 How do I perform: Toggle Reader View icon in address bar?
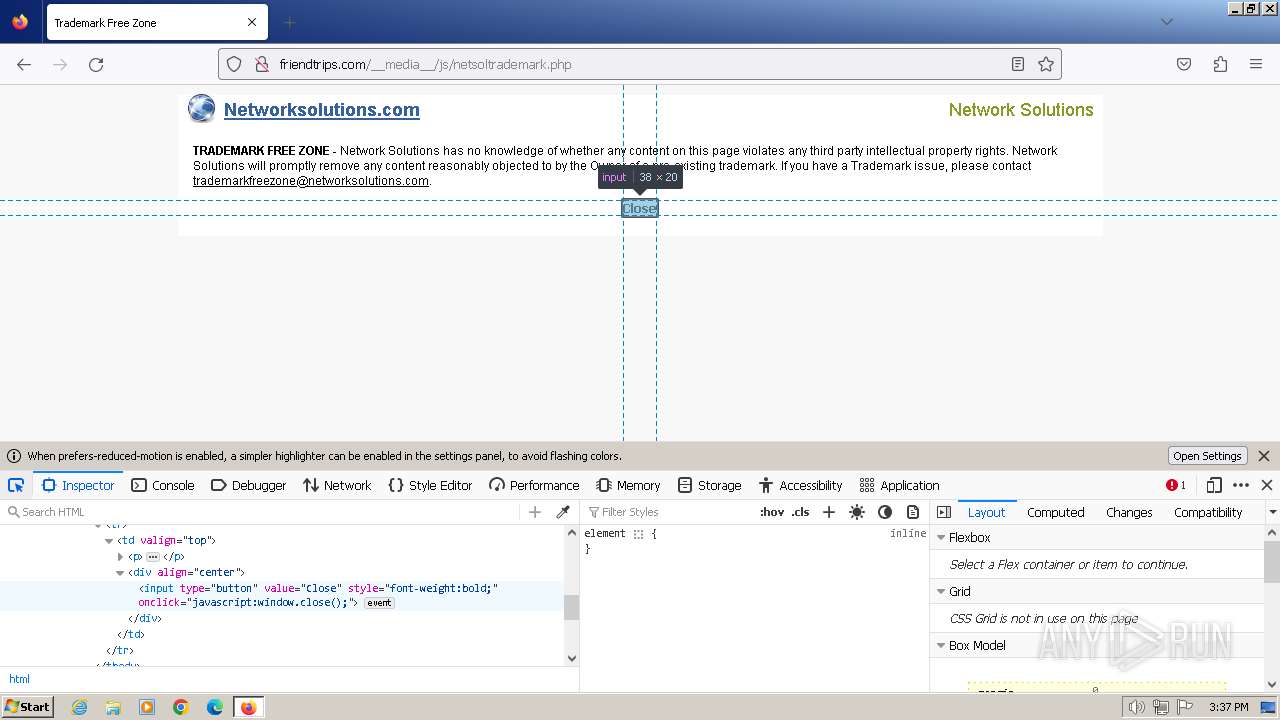coord(1018,64)
